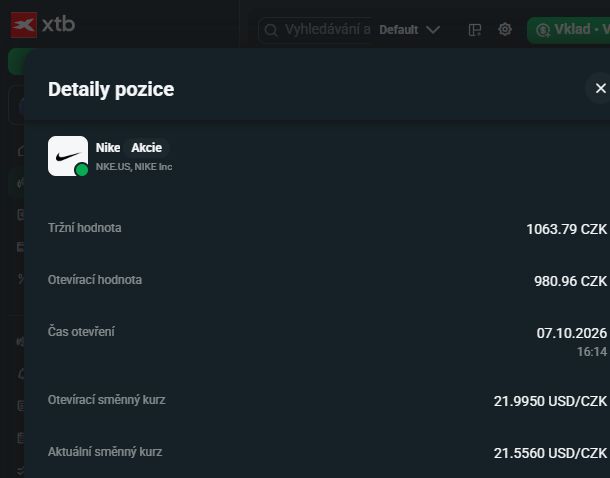Click the chevron next to Default

tap(433, 30)
